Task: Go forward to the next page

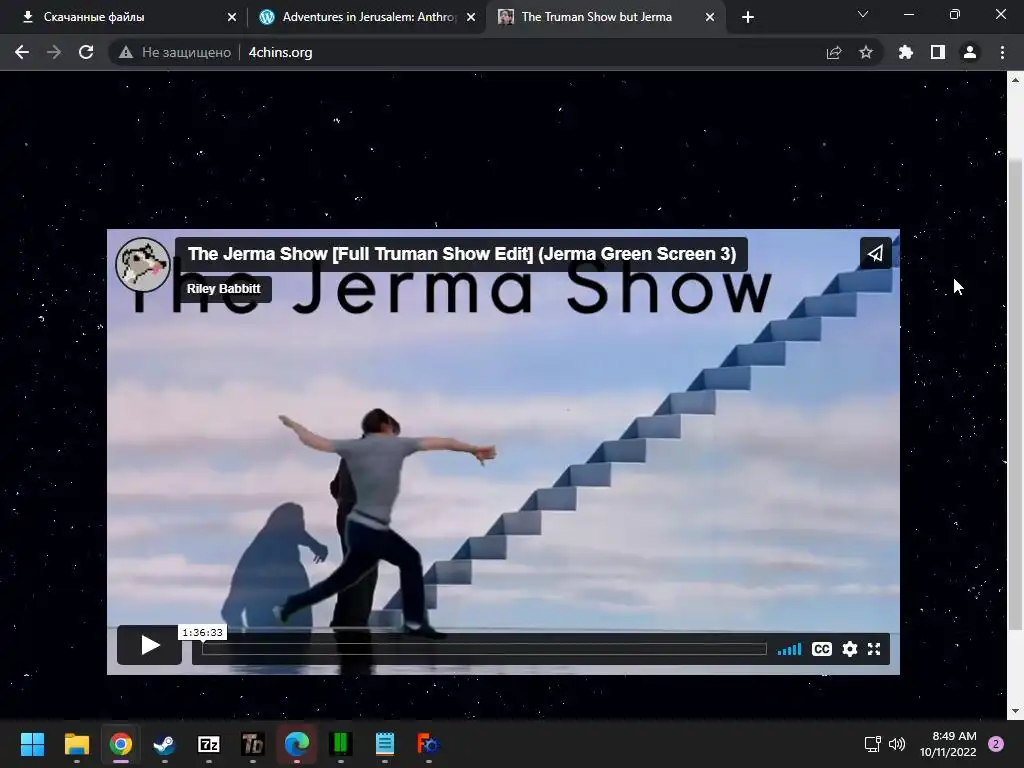Action: pos(54,52)
